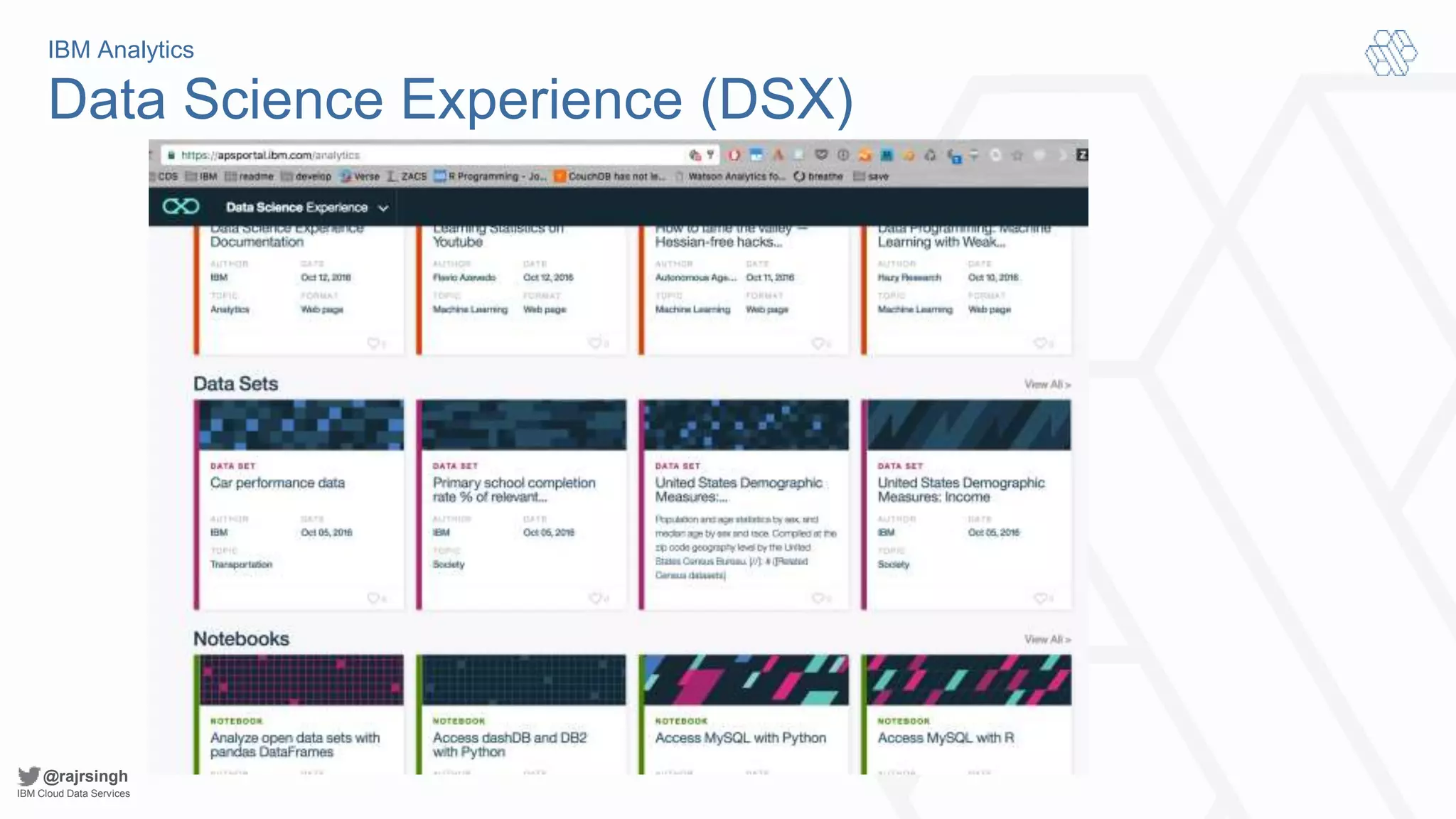Click the Access MySQL with R thumbnail
The height and width of the screenshot is (819, 1456).
click(x=967, y=680)
